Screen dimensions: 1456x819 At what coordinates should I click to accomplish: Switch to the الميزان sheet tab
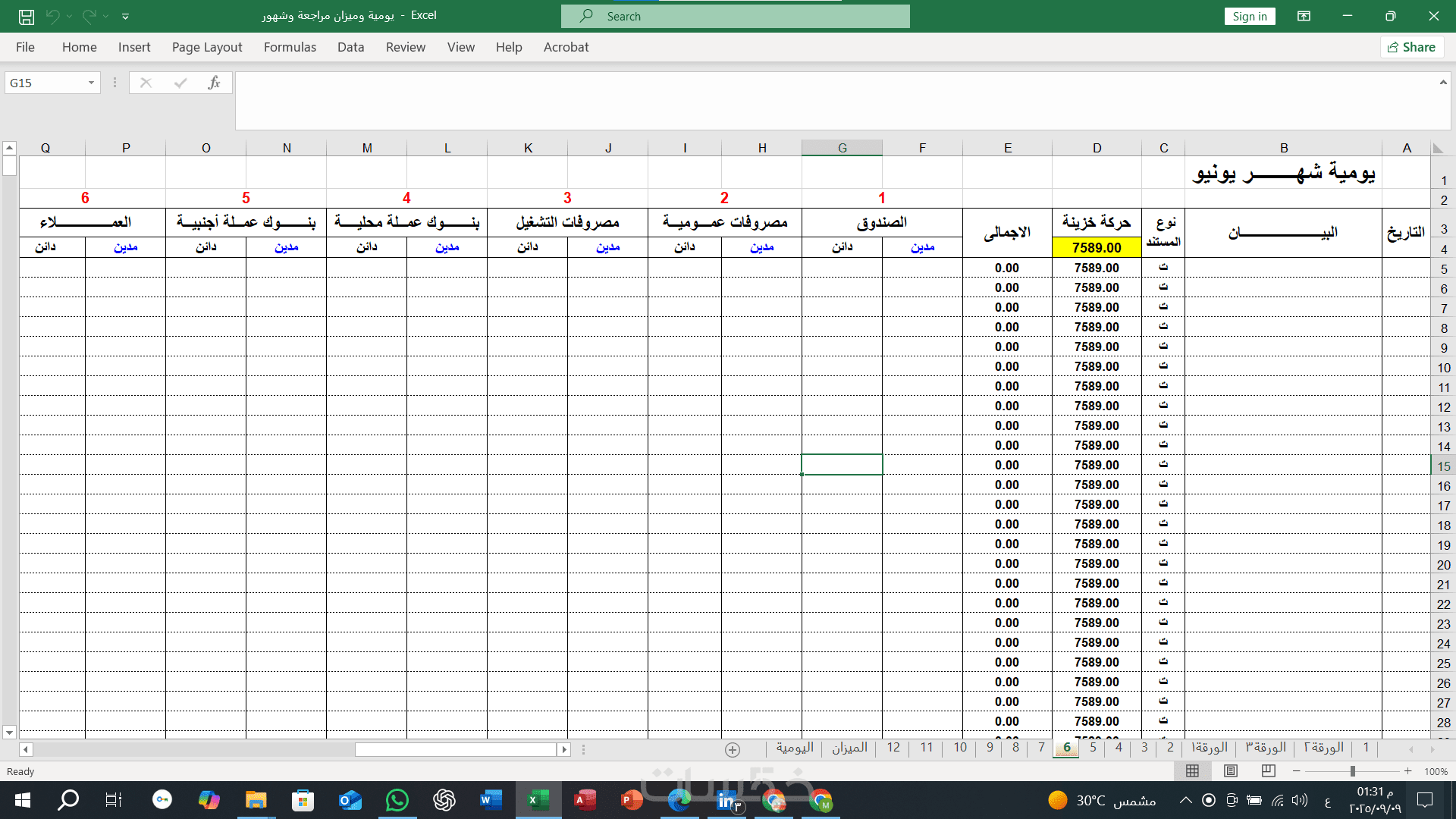[849, 748]
